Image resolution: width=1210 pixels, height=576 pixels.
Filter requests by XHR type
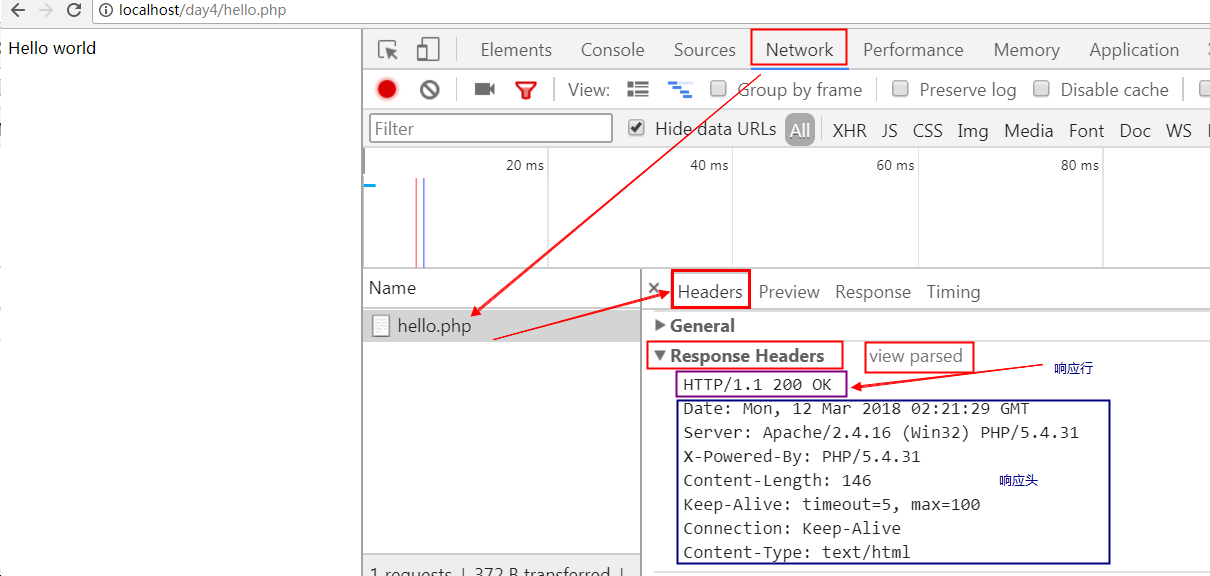[x=850, y=131]
